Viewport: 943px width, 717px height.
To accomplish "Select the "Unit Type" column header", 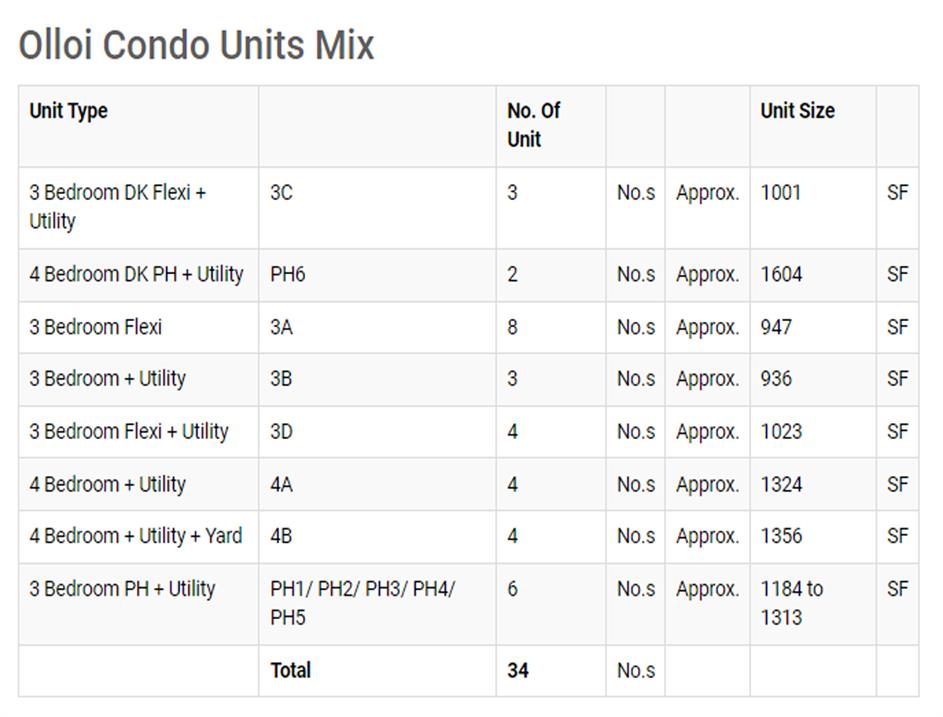I will pos(68,111).
